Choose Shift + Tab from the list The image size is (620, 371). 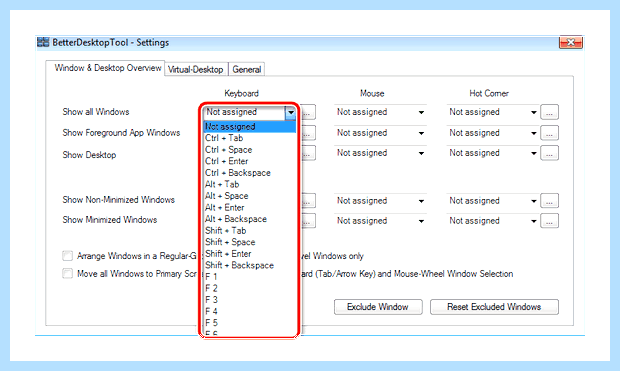(x=250, y=231)
